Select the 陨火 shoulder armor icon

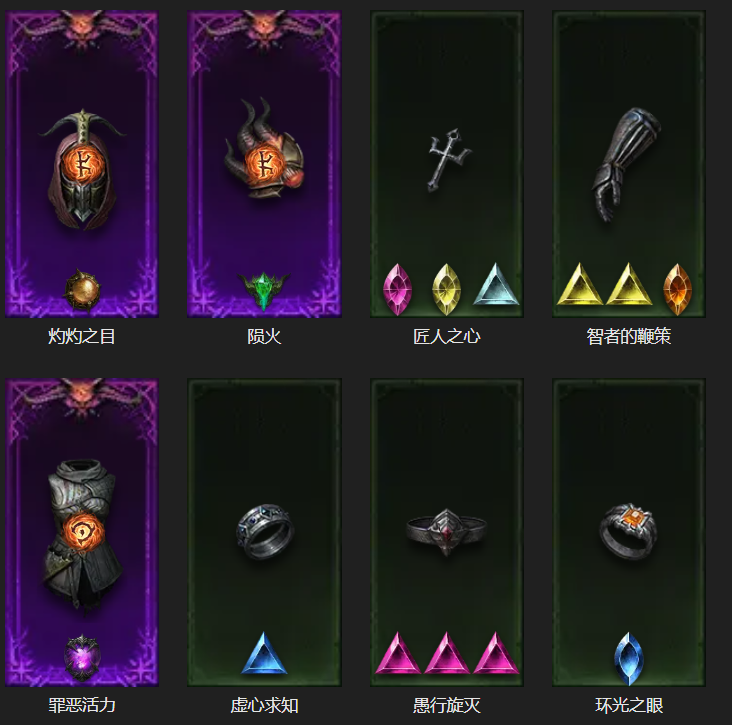[264, 148]
